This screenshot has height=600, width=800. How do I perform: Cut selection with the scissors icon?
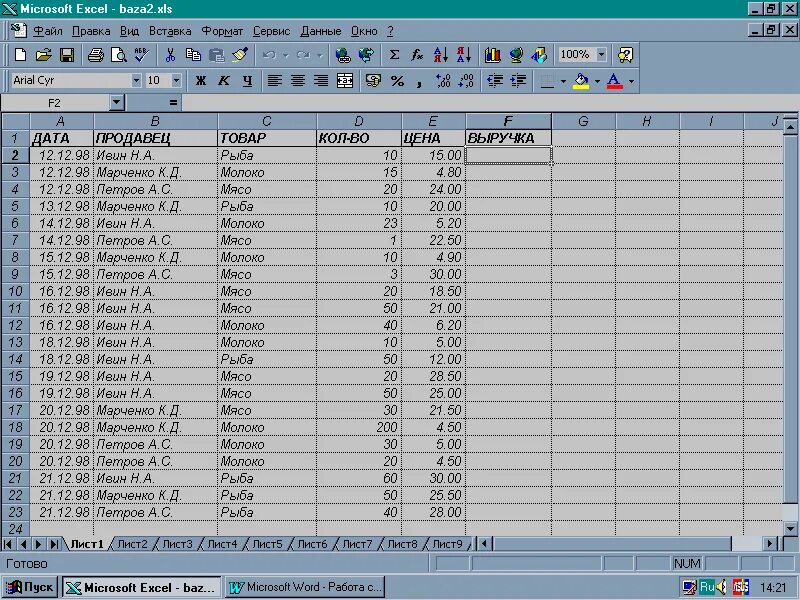pos(170,55)
